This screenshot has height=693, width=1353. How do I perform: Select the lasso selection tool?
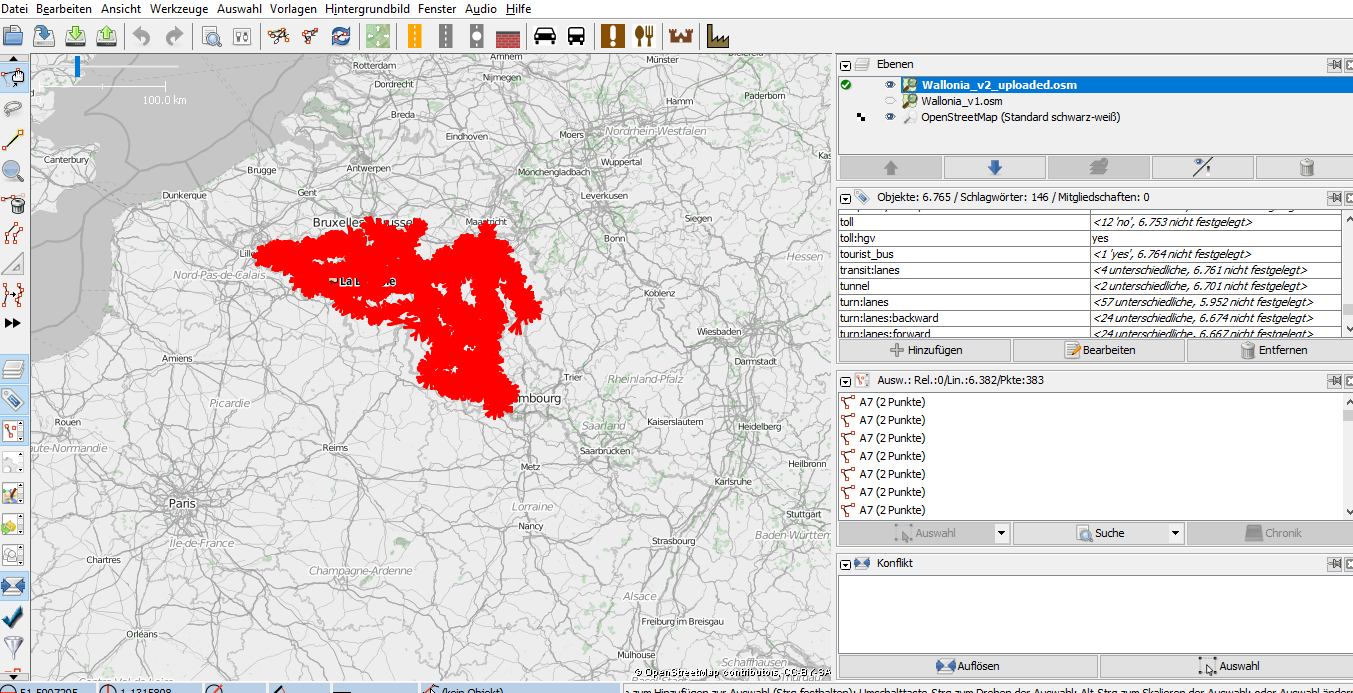tap(14, 108)
